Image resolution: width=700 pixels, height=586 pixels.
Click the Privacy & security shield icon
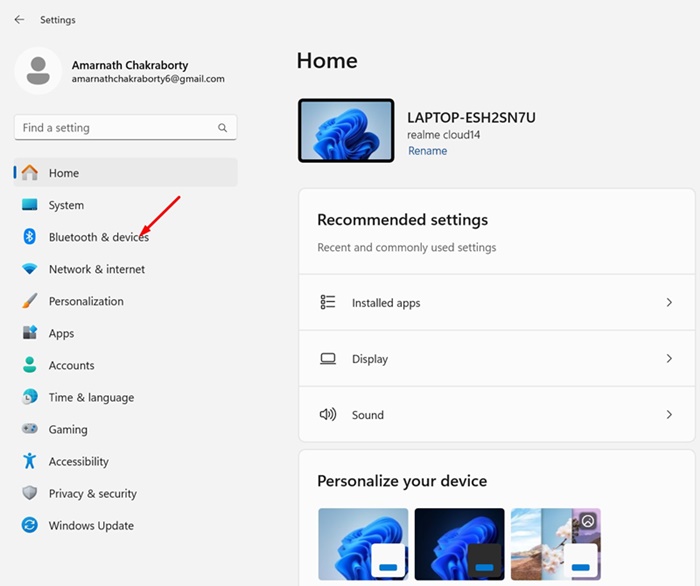30,493
